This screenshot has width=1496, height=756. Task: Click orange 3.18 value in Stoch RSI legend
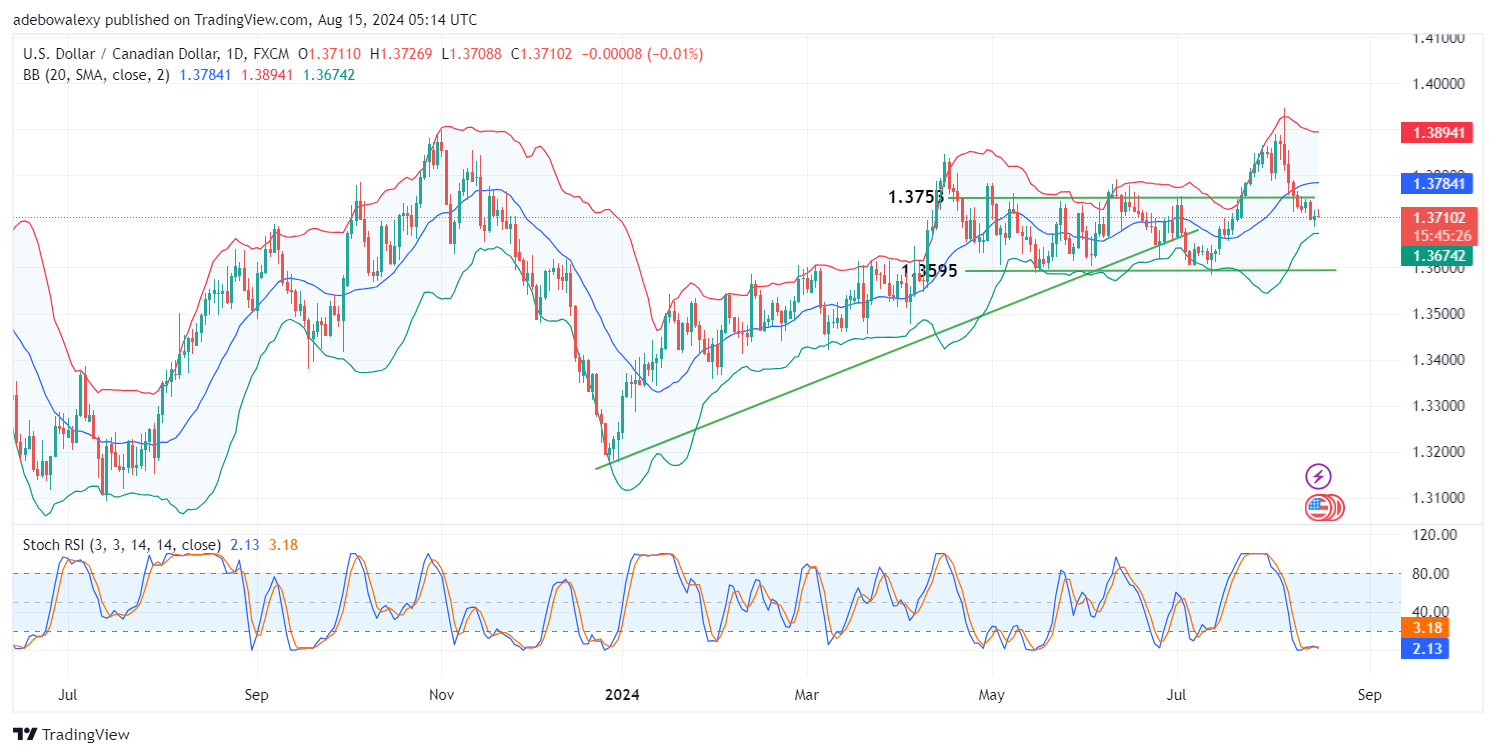click(x=283, y=545)
